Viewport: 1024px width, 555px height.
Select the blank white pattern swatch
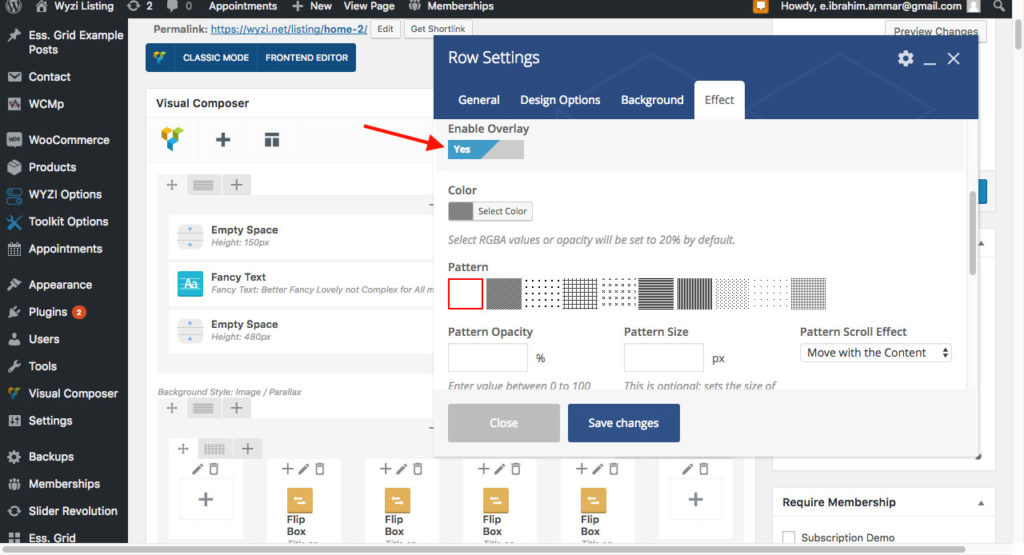[466, 294]
